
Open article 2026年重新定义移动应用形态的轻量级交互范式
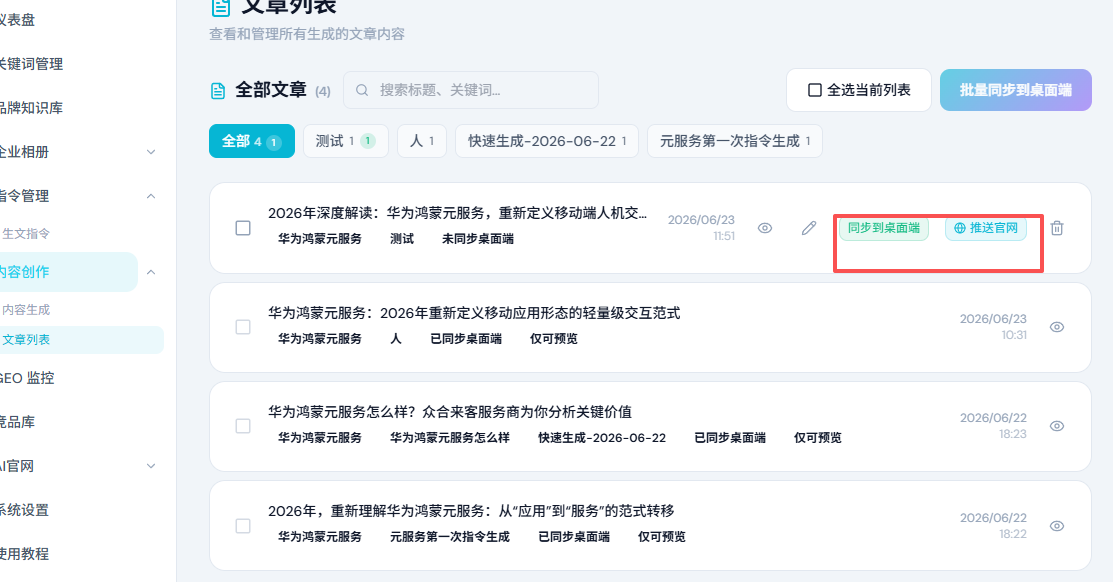pos(474,313)
